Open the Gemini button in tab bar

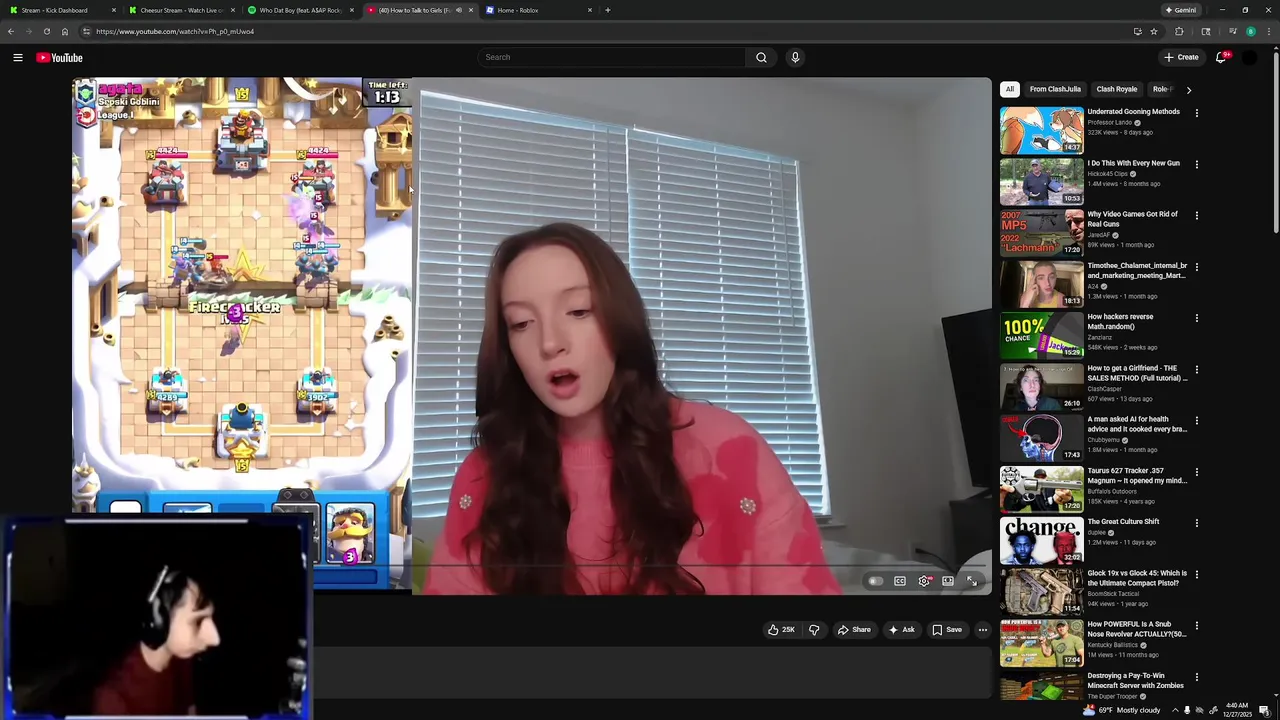tap(1180, 10)
